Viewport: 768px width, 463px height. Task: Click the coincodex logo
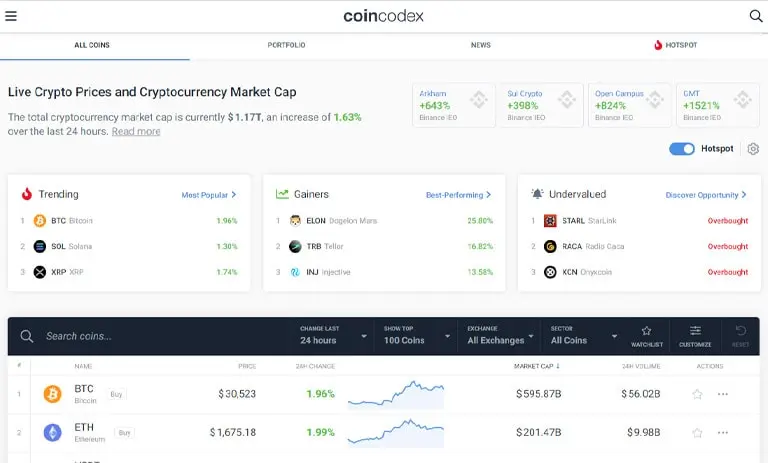(383, 16)
